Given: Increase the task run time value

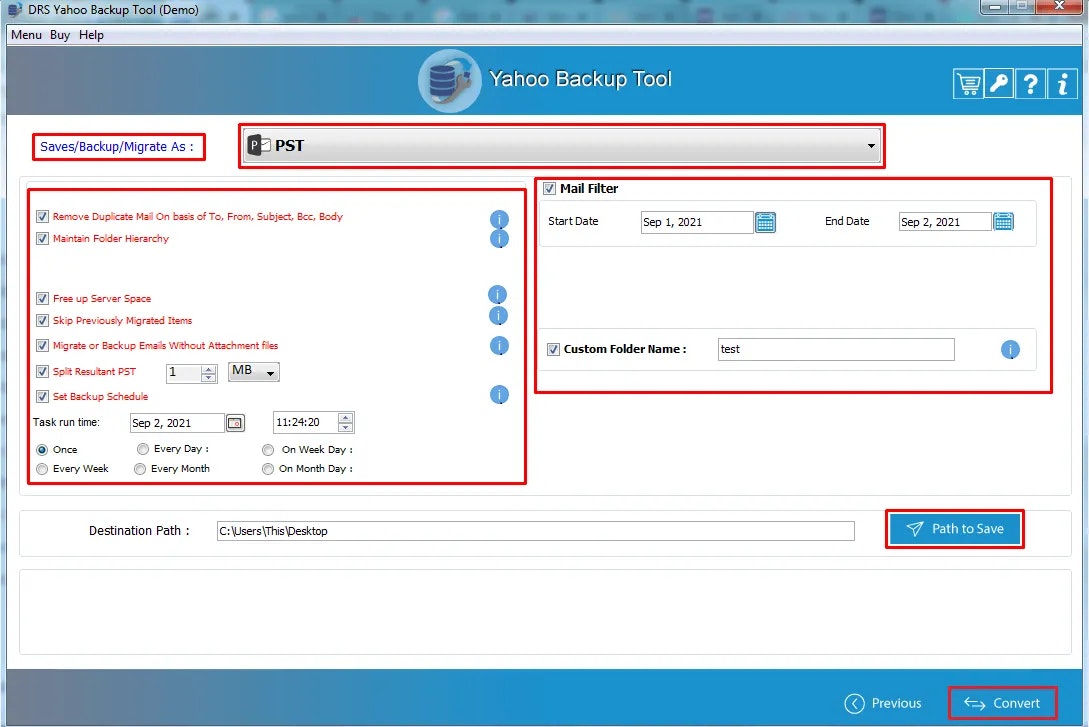Looking at the screenshot, I should (345, 418).
